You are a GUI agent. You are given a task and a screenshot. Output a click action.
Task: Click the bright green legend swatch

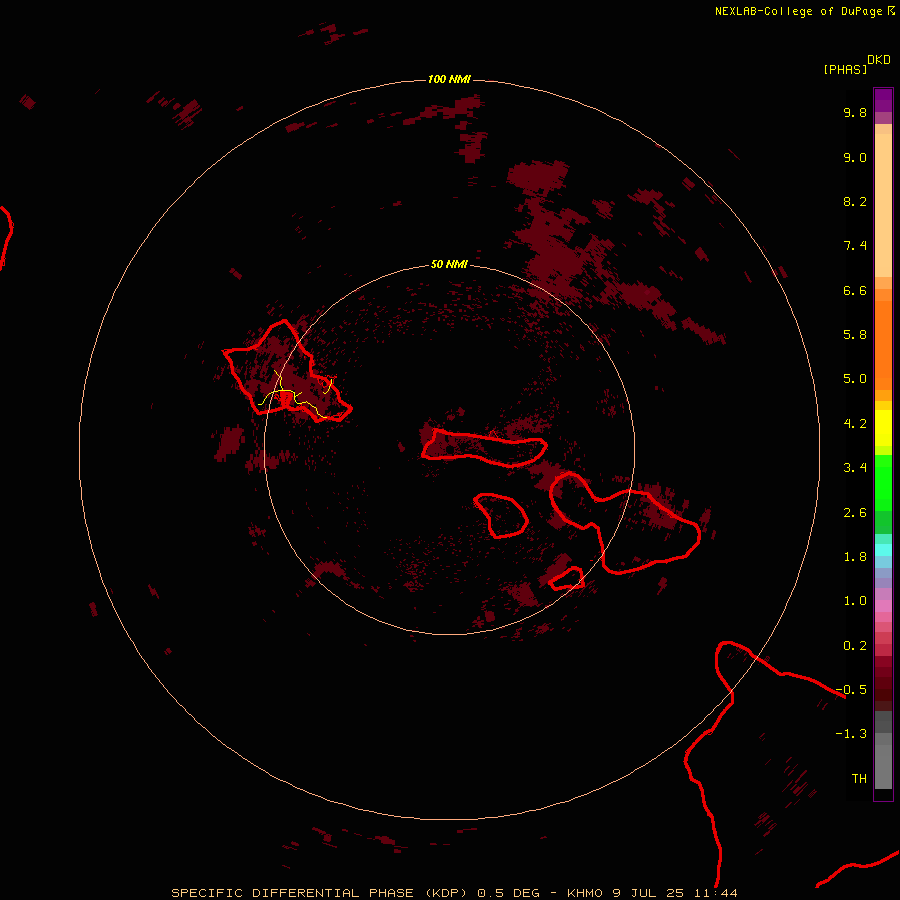[883, 483]
